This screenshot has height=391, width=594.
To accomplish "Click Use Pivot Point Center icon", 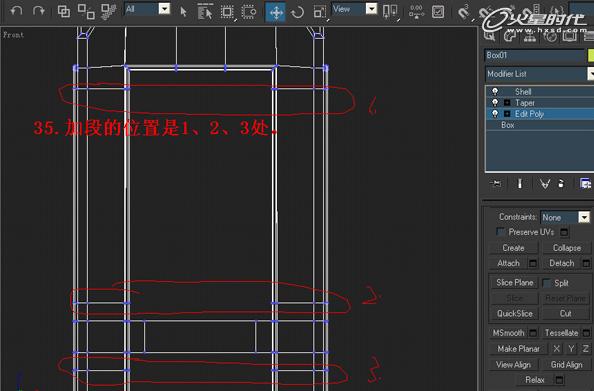I will 390,12.
